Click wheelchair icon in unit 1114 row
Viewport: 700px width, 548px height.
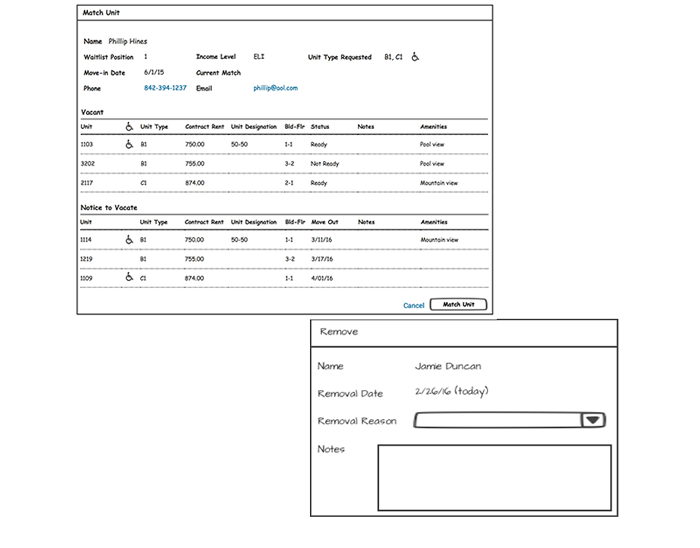tap(129, 240)
